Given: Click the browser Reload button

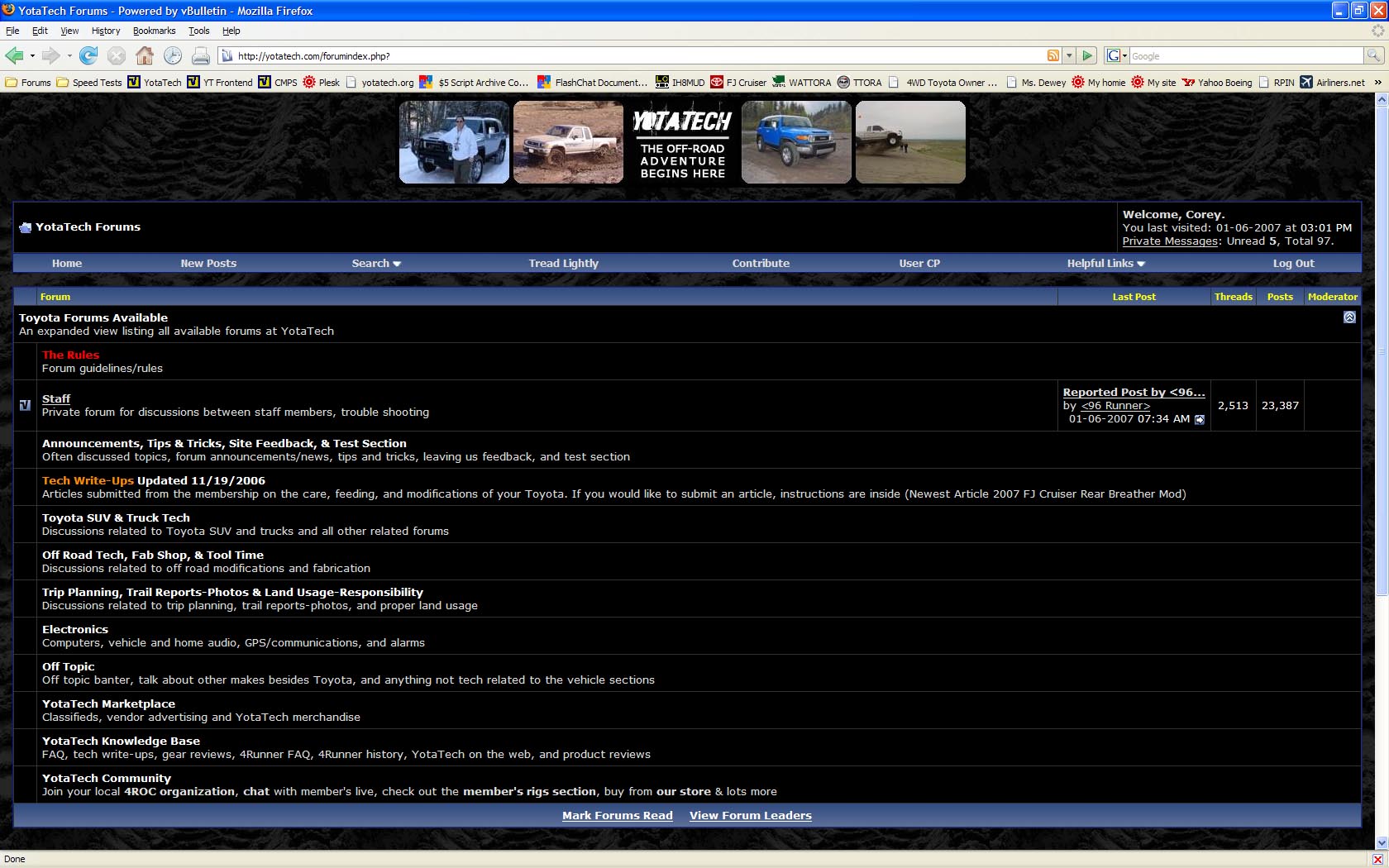Looking at the screenshot, I should pos(88,55).
